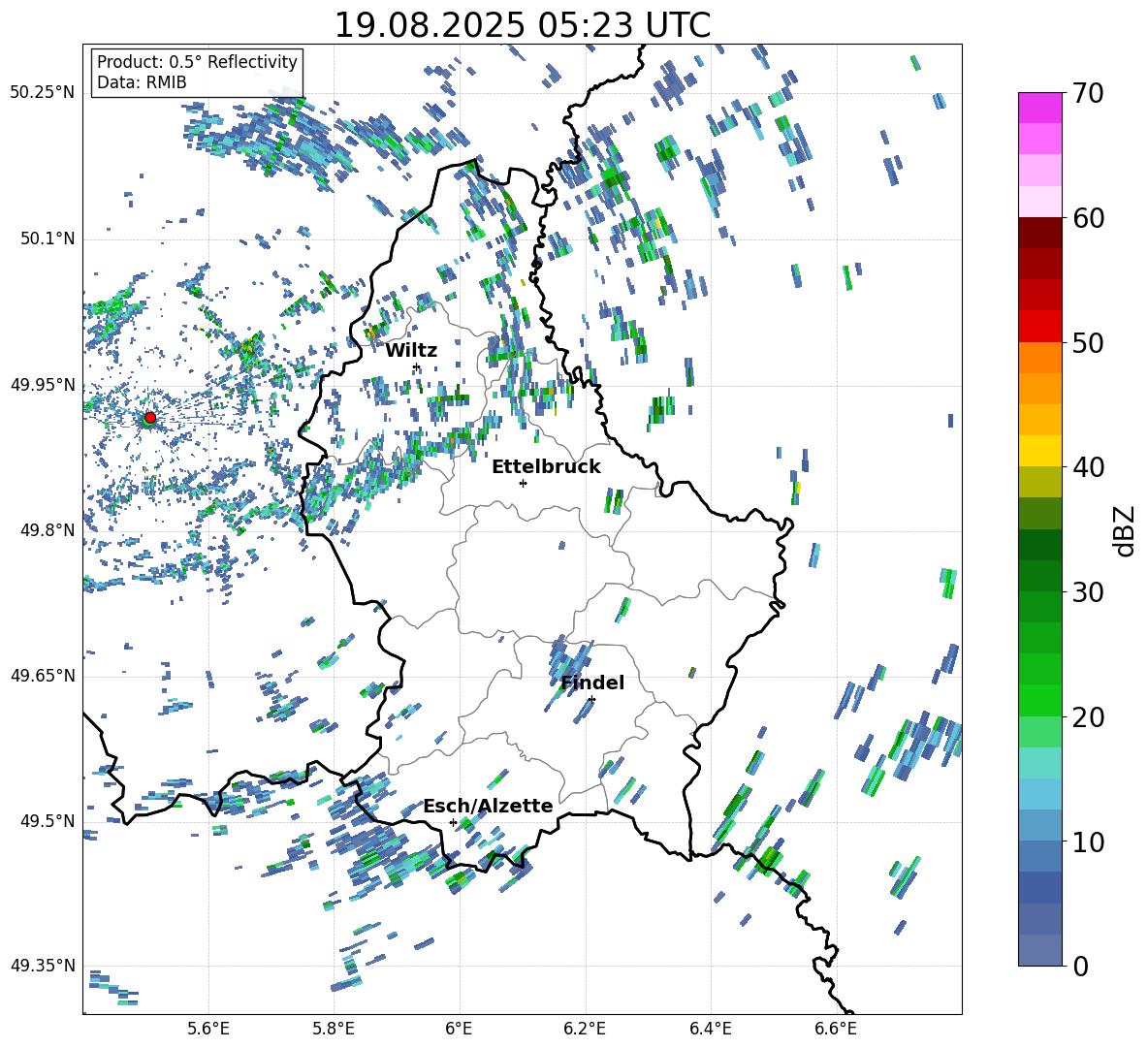Click the Ettelbruck cross marker
This screenshot has width=1148, height=1048.
click(523, 483)
